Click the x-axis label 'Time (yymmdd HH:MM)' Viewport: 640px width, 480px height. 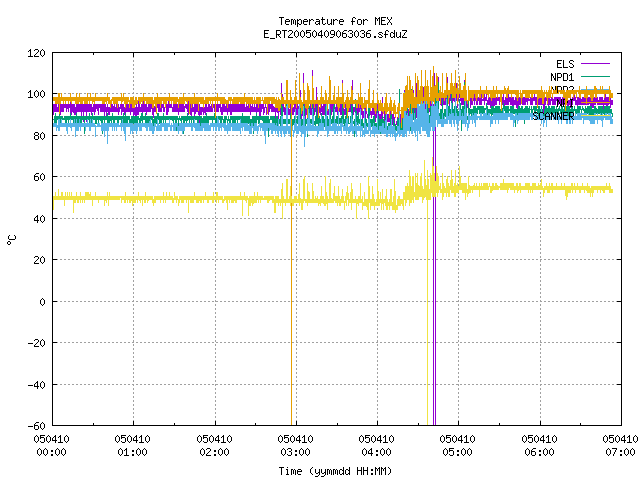(335, 471)
